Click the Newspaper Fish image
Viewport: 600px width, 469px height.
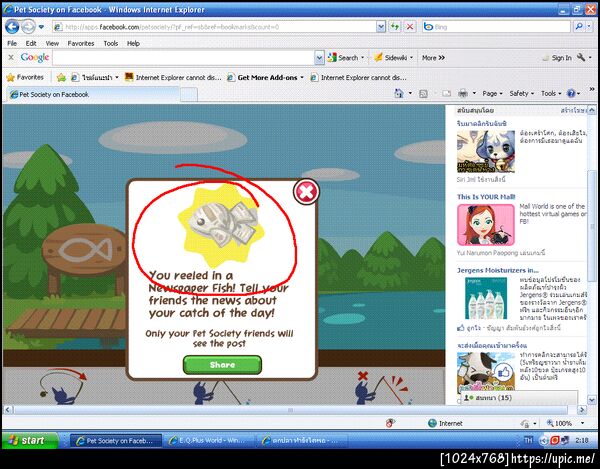pos(223,225)
